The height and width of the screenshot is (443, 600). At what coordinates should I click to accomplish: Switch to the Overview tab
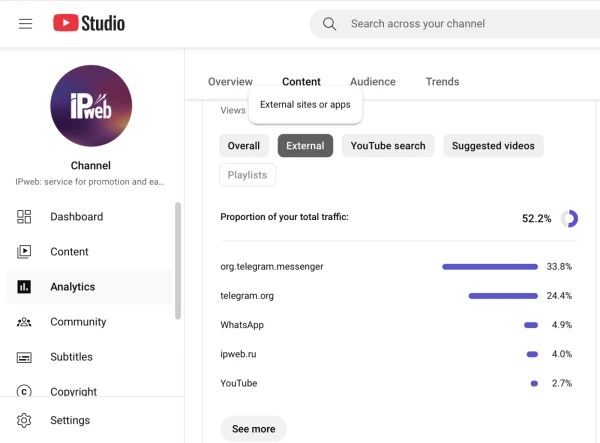[230, 82]
